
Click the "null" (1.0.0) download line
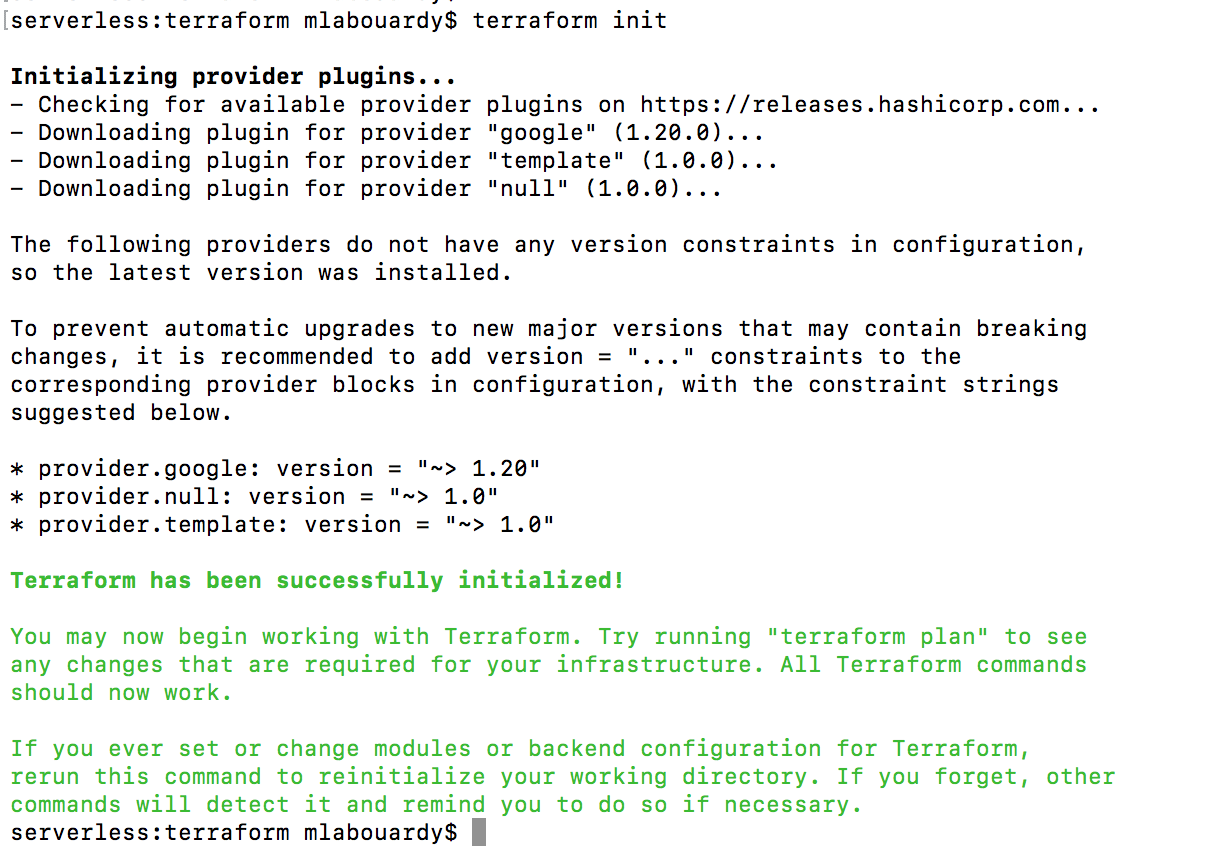pos(367,189)
